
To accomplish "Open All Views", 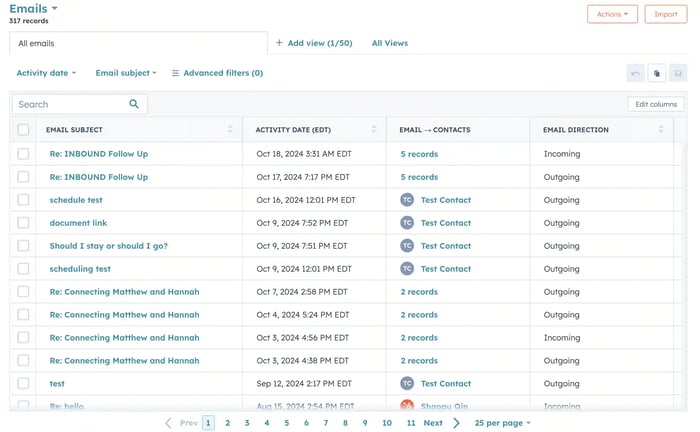I will click(389, 43).
